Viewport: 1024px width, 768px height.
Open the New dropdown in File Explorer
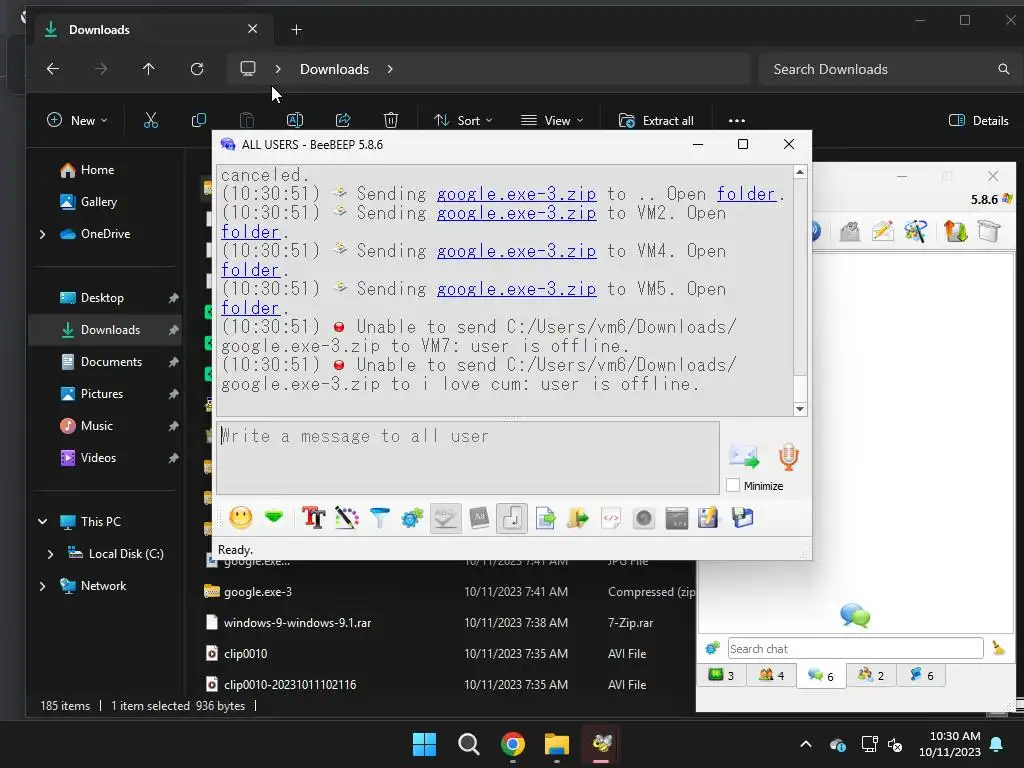[x=77, y=120]
